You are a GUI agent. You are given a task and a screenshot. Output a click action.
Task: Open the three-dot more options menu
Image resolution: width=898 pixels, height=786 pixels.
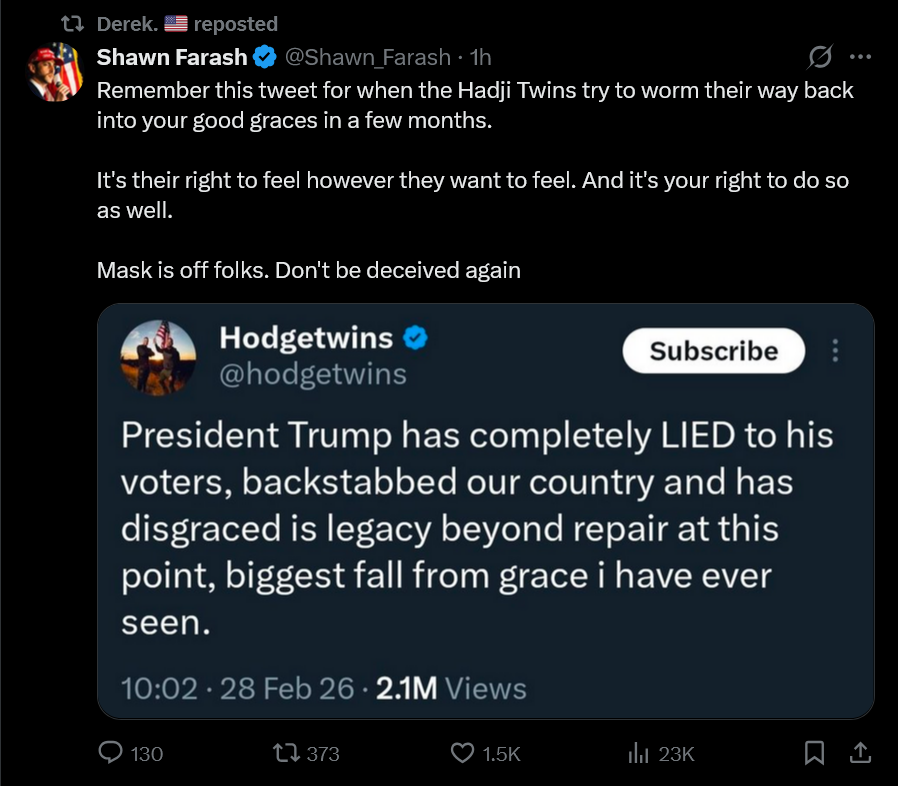tap(860, 57)
